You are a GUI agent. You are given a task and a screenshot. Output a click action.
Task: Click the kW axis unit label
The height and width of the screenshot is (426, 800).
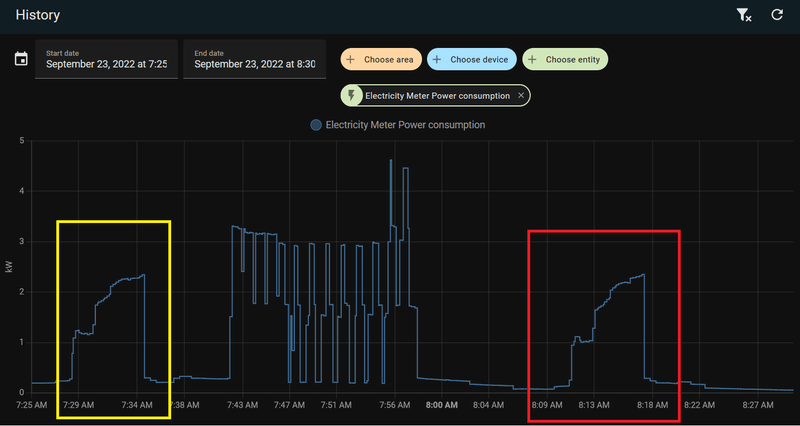pyautogui.click(x=9, y=267)
